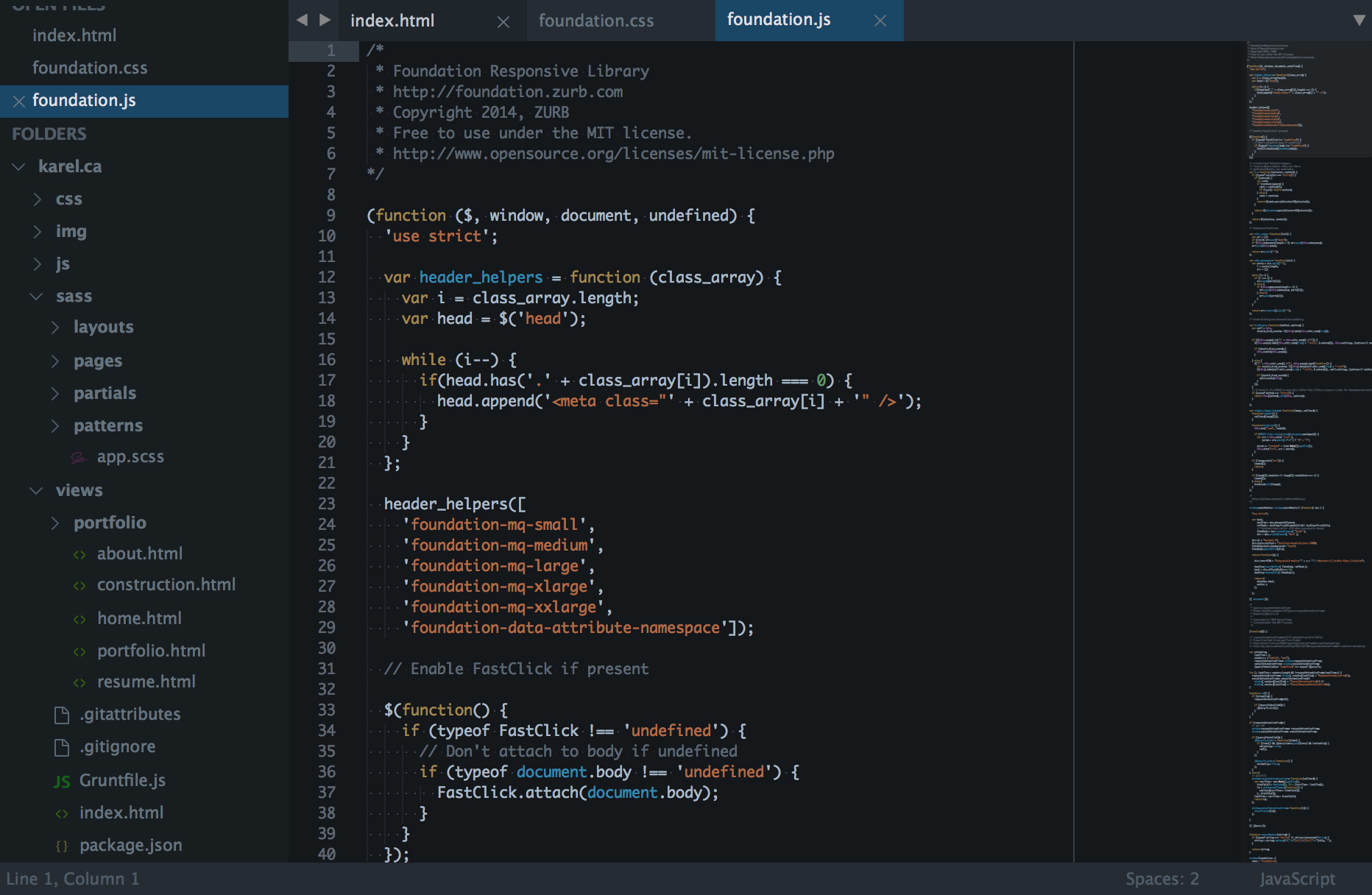Click the braces icon beside package.json
This screenshot has width=1372, height=895.
tap(62, 846)
